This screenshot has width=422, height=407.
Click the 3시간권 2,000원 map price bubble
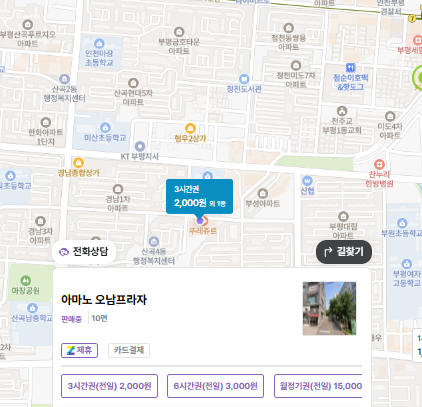point(199,196)
